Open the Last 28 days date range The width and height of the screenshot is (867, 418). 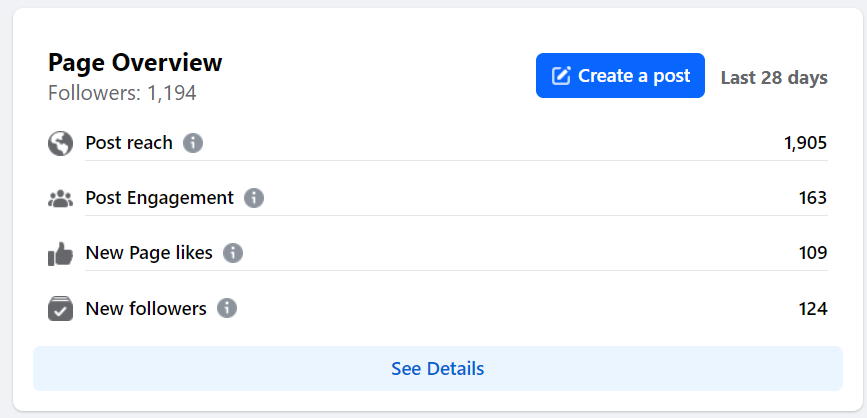tap(774, 77)
